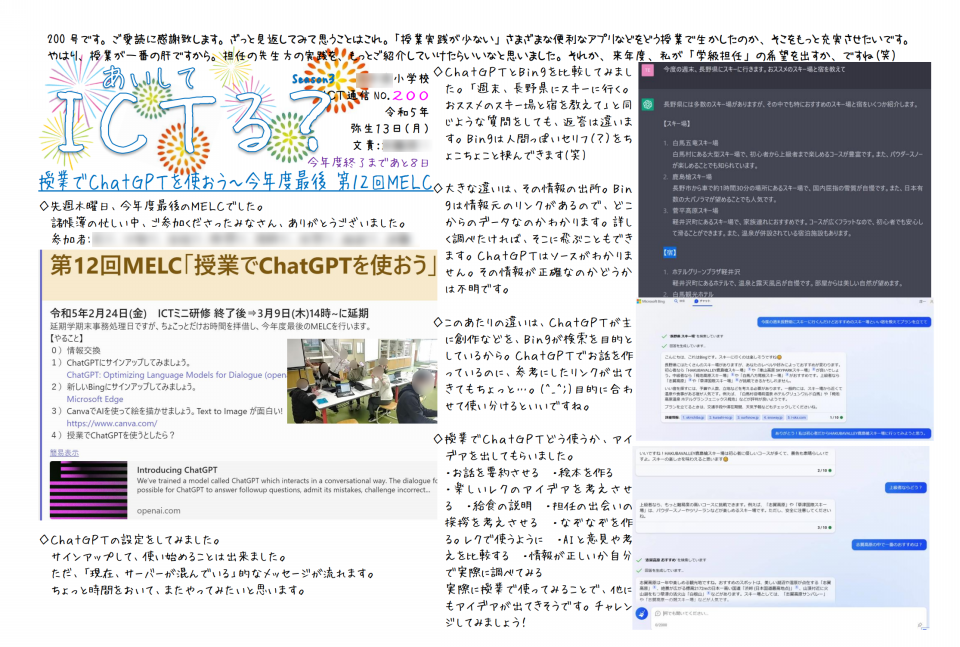
Task: Open the ChatGPT: Optimizing Language Models link
Action: (176, 375)
